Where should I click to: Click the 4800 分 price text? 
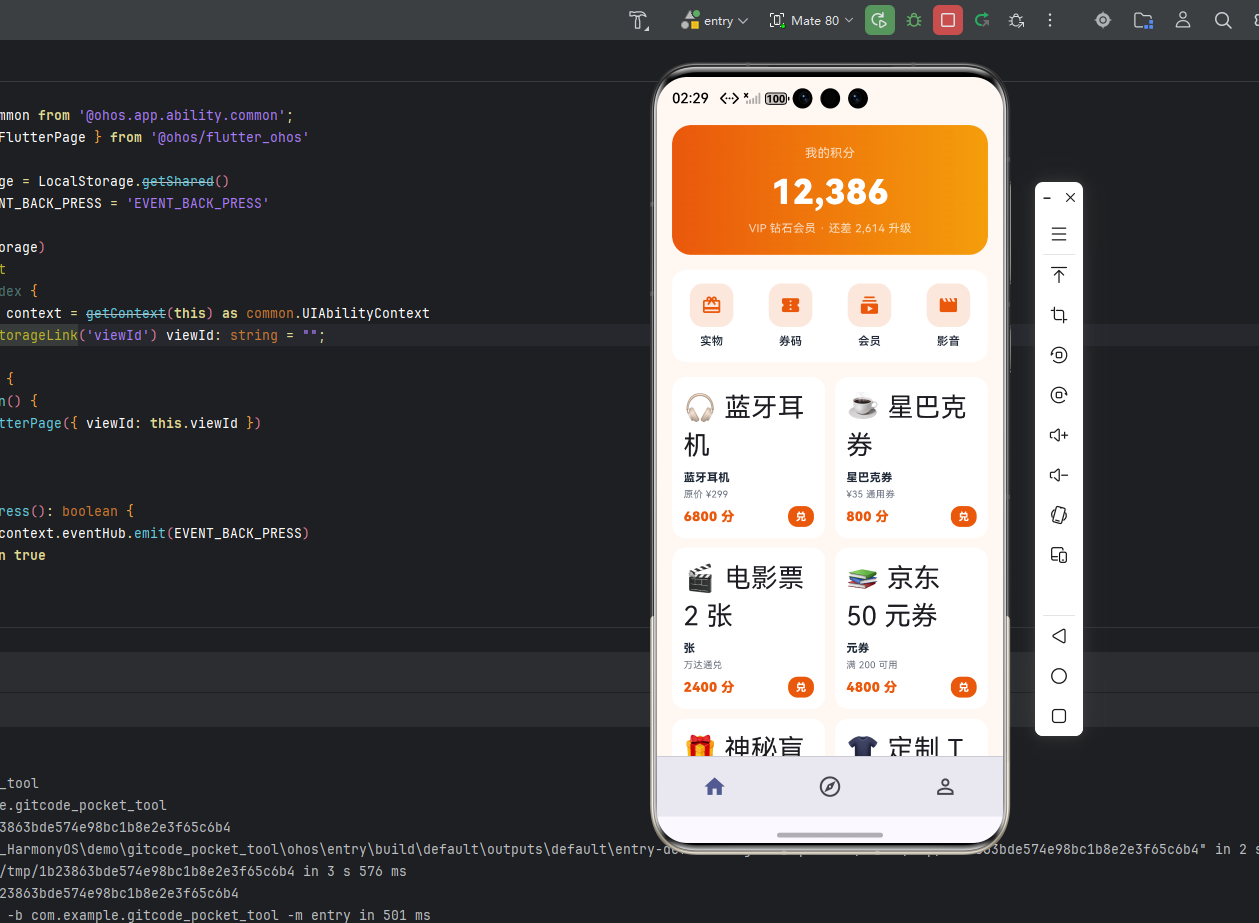pyautogui.click(x=872, y=687)
